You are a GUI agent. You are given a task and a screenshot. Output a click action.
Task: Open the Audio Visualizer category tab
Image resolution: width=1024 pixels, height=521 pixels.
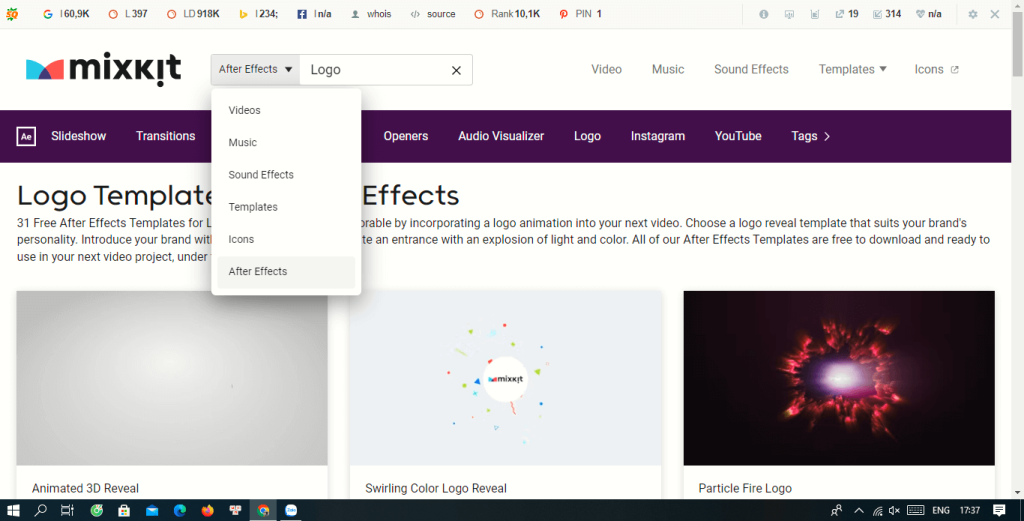501,136
